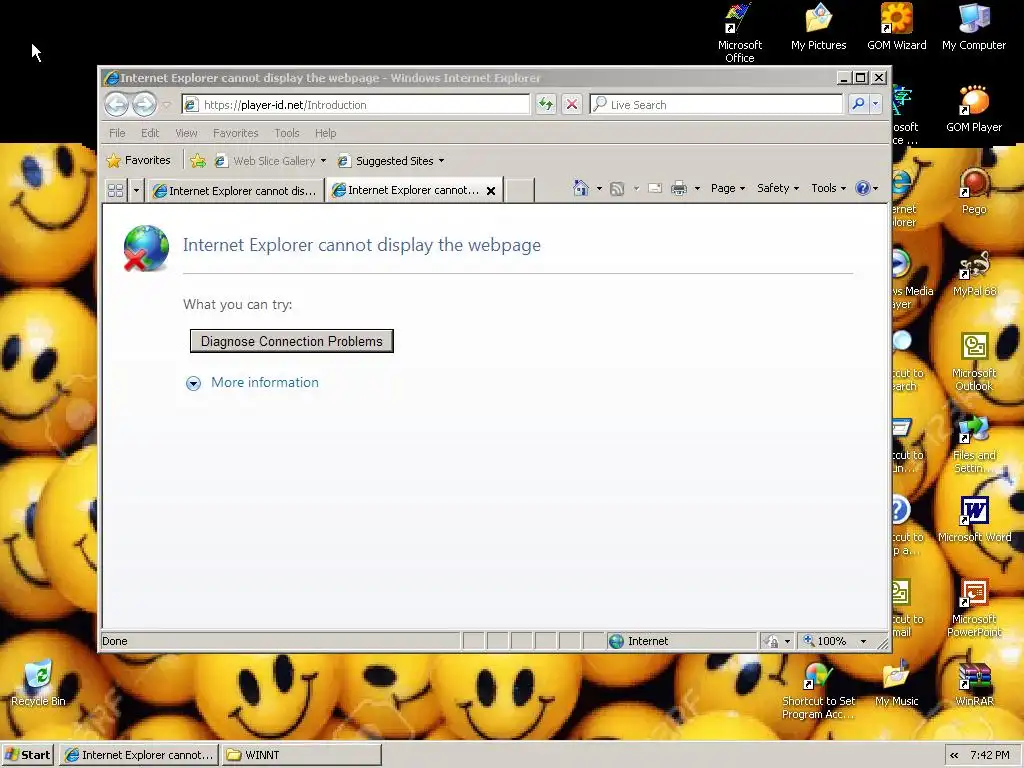
Task: Select GOM Player desktop icon
Action: (974, 109)
